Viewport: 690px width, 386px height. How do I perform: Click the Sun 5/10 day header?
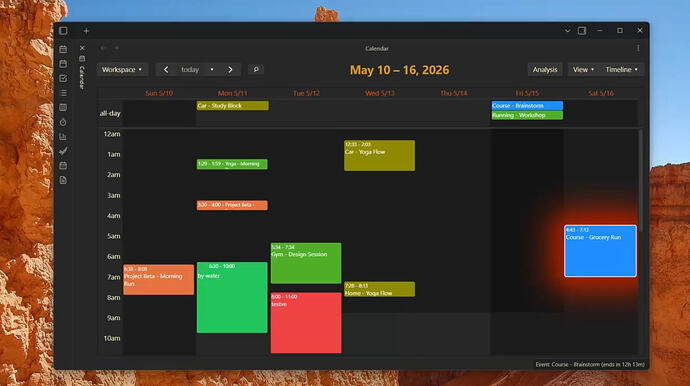coord(159,93)
